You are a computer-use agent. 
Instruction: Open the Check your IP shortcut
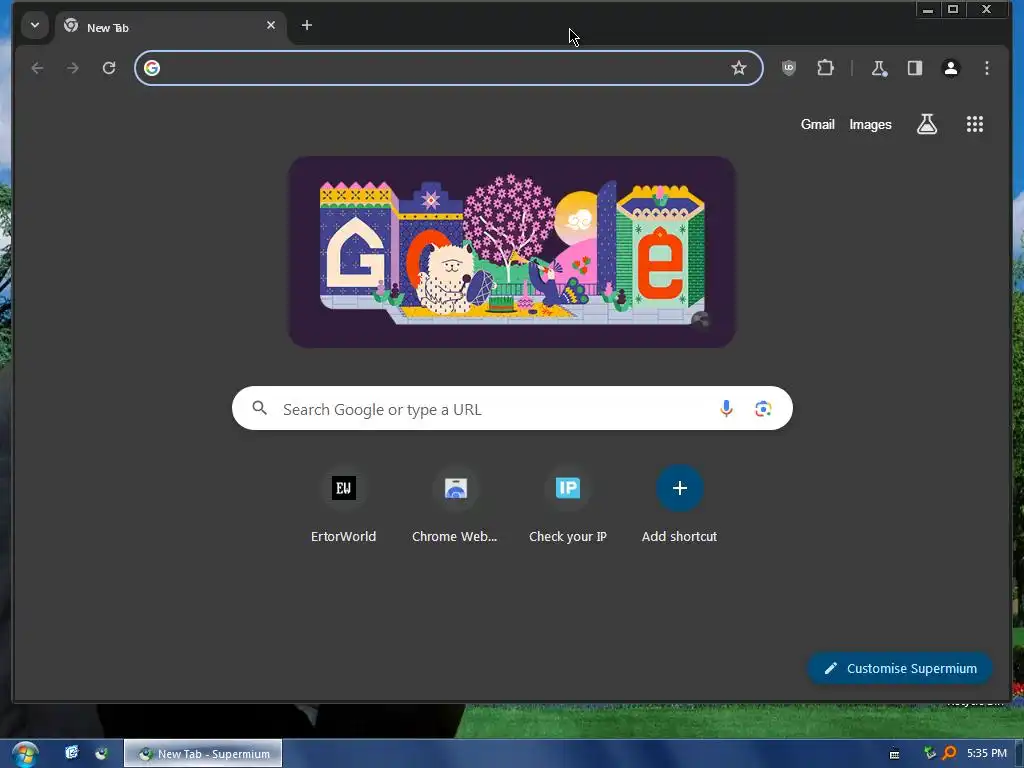pos(568,504)
